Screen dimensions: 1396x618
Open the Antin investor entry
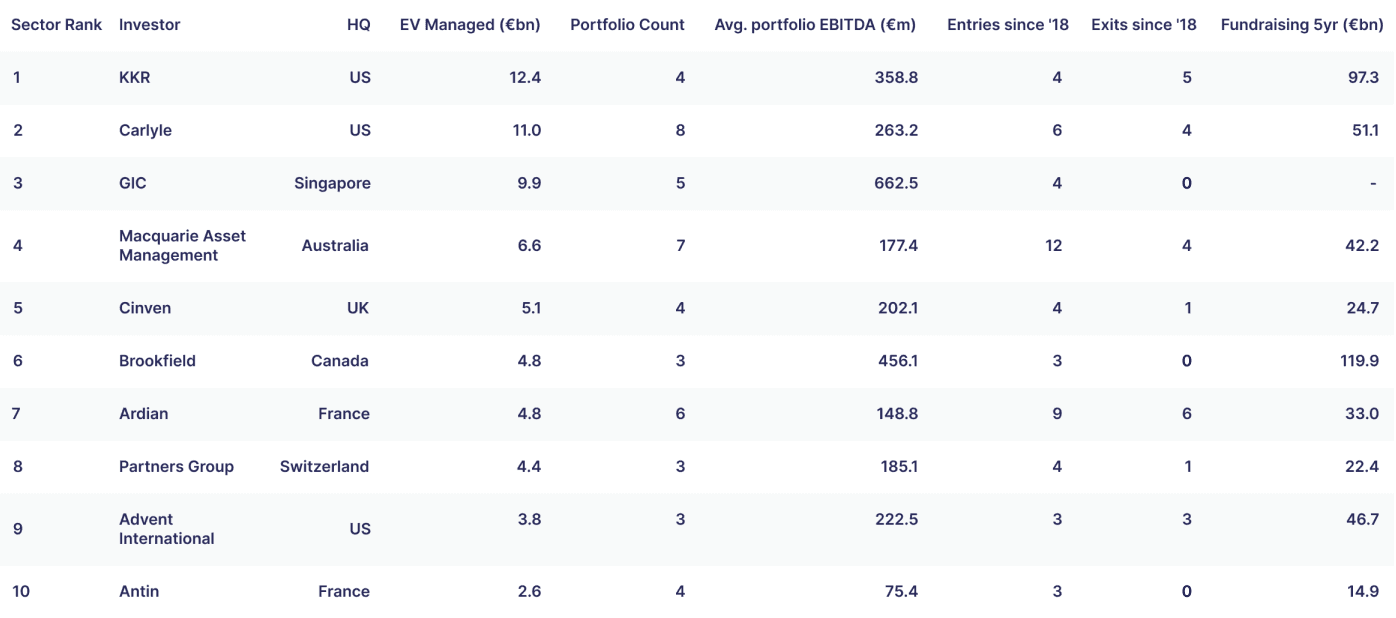point(139,591)
